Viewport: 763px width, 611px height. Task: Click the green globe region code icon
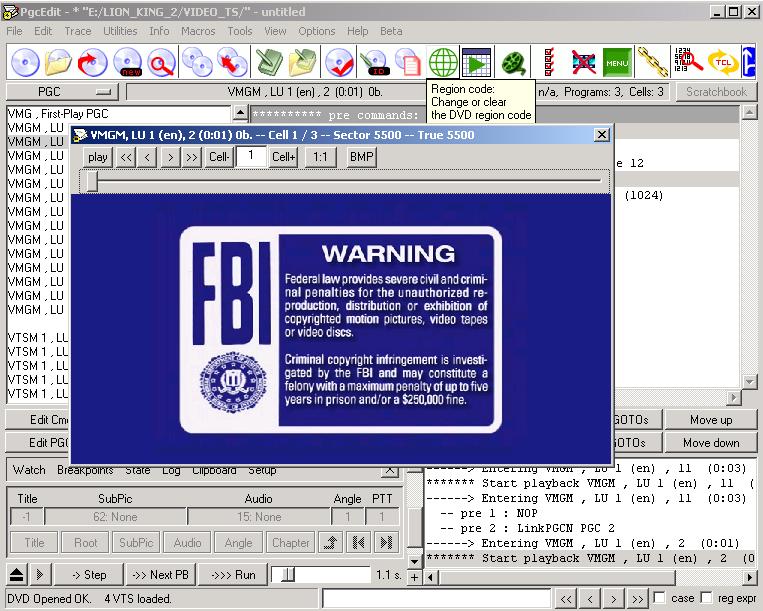click(443, 62)
